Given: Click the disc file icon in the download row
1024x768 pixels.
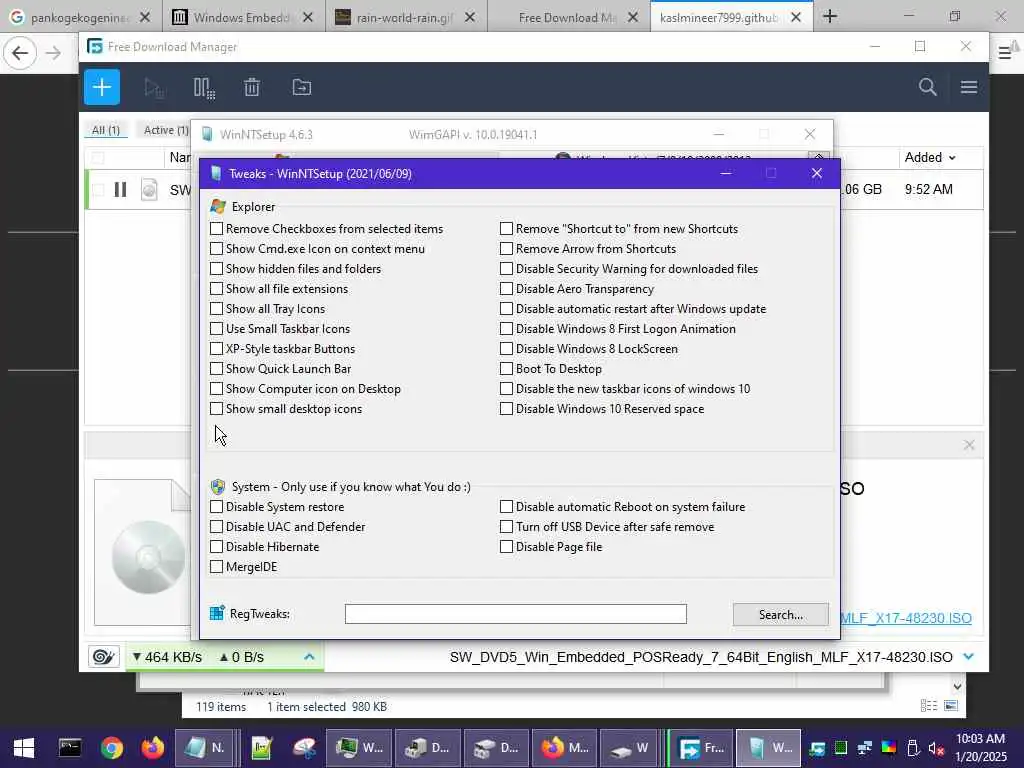Looking at the screenshot, I should coord(150,189).
